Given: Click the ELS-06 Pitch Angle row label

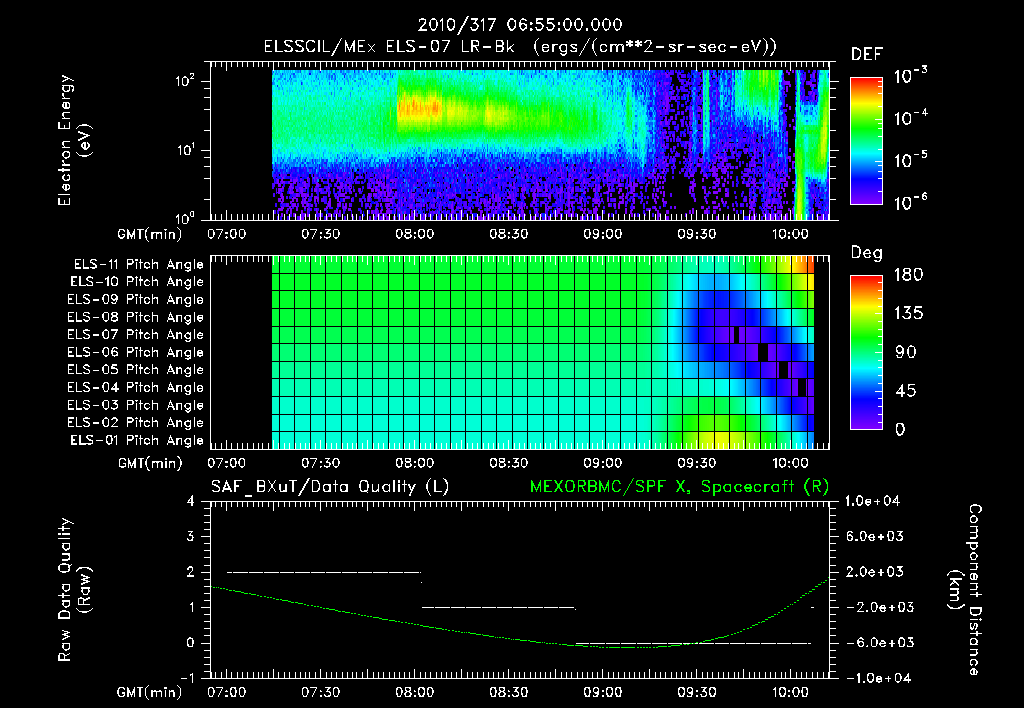Looking at the screenshot, I should 135,353.
